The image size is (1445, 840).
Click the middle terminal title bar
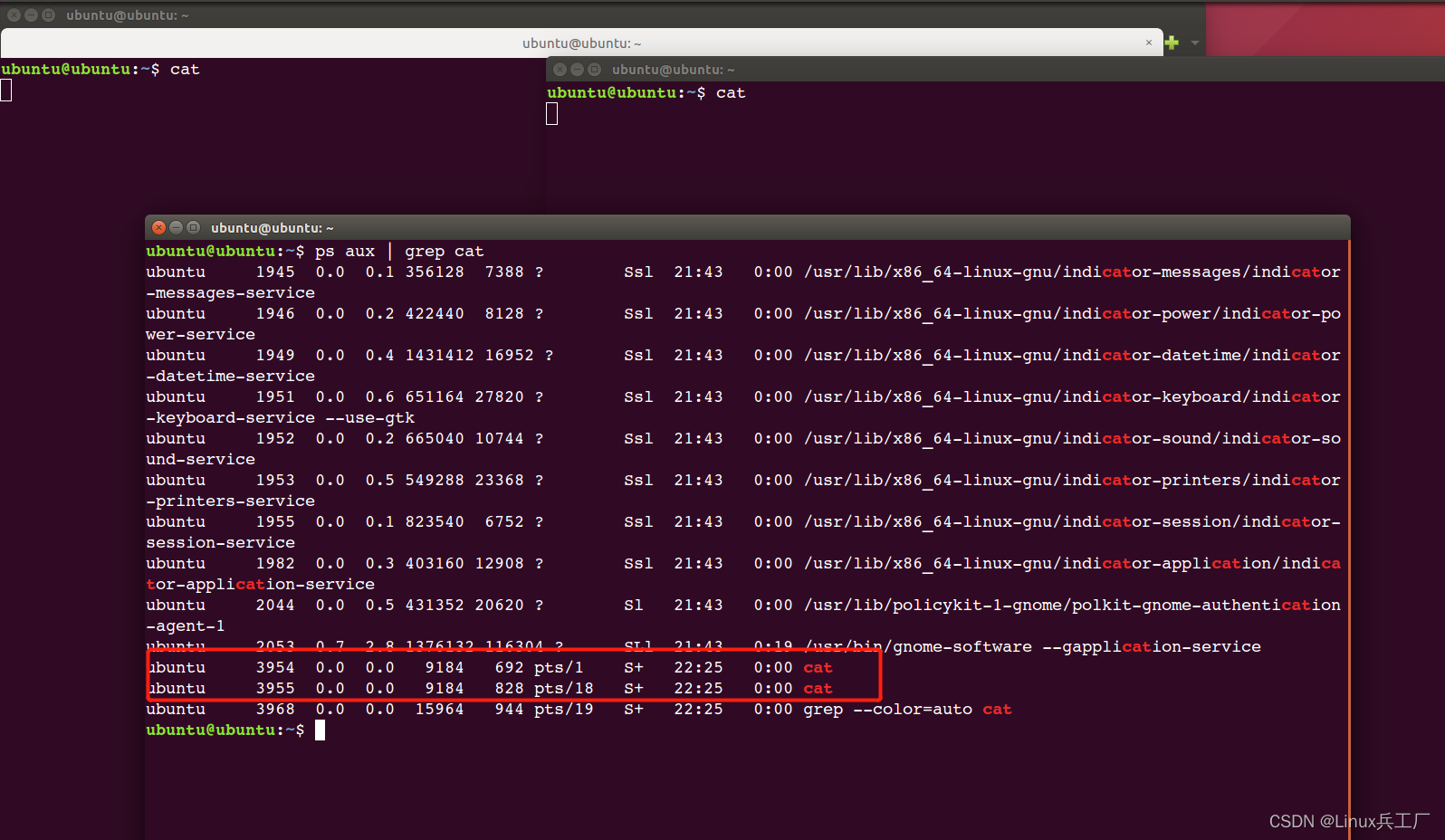(x=995, y=70)
